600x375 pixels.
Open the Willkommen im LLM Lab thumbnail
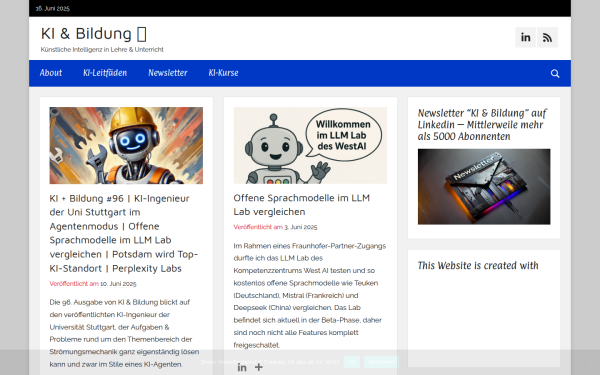(x=310, y=145)
